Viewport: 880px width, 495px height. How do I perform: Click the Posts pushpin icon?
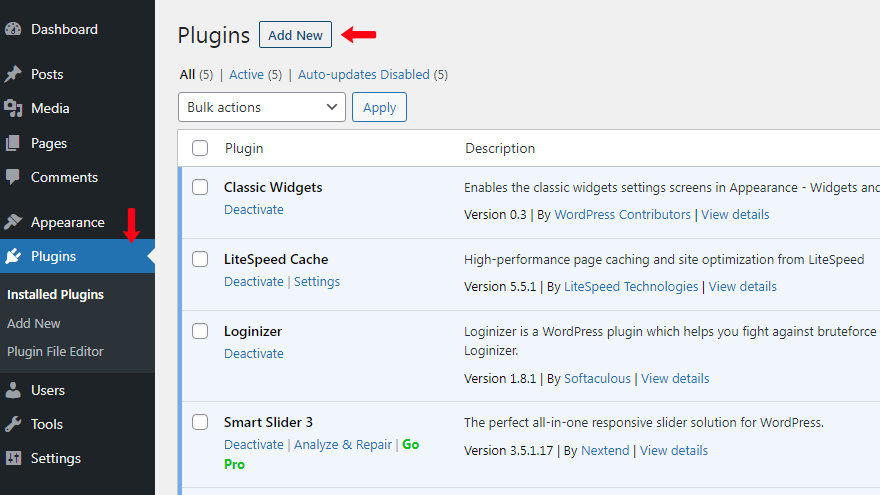coord(13,75)
